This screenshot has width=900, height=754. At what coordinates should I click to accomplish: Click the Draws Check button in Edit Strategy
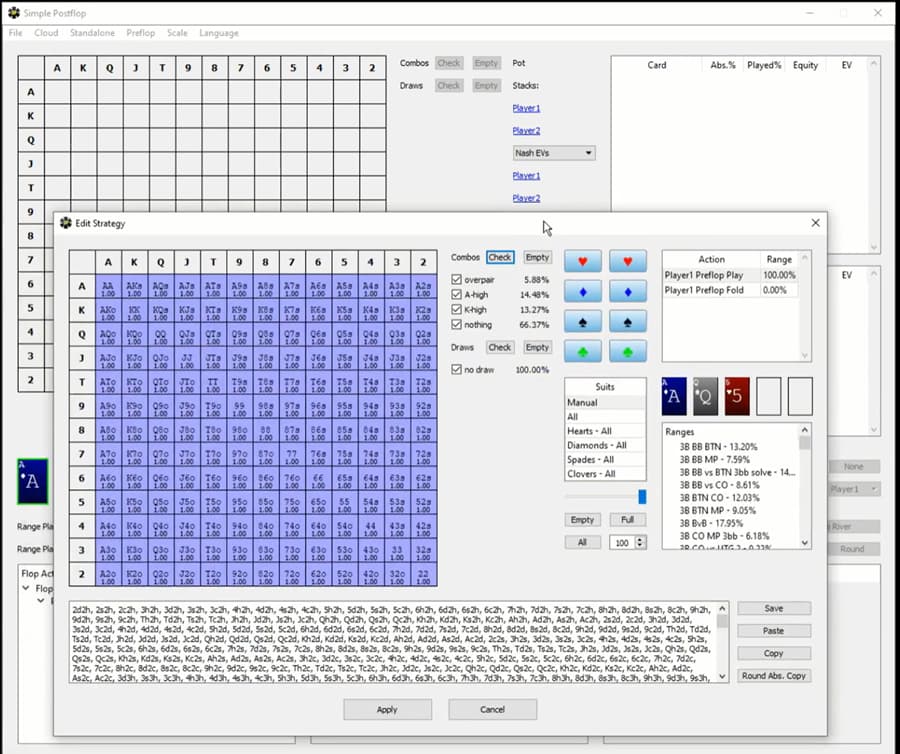point(500,347)
